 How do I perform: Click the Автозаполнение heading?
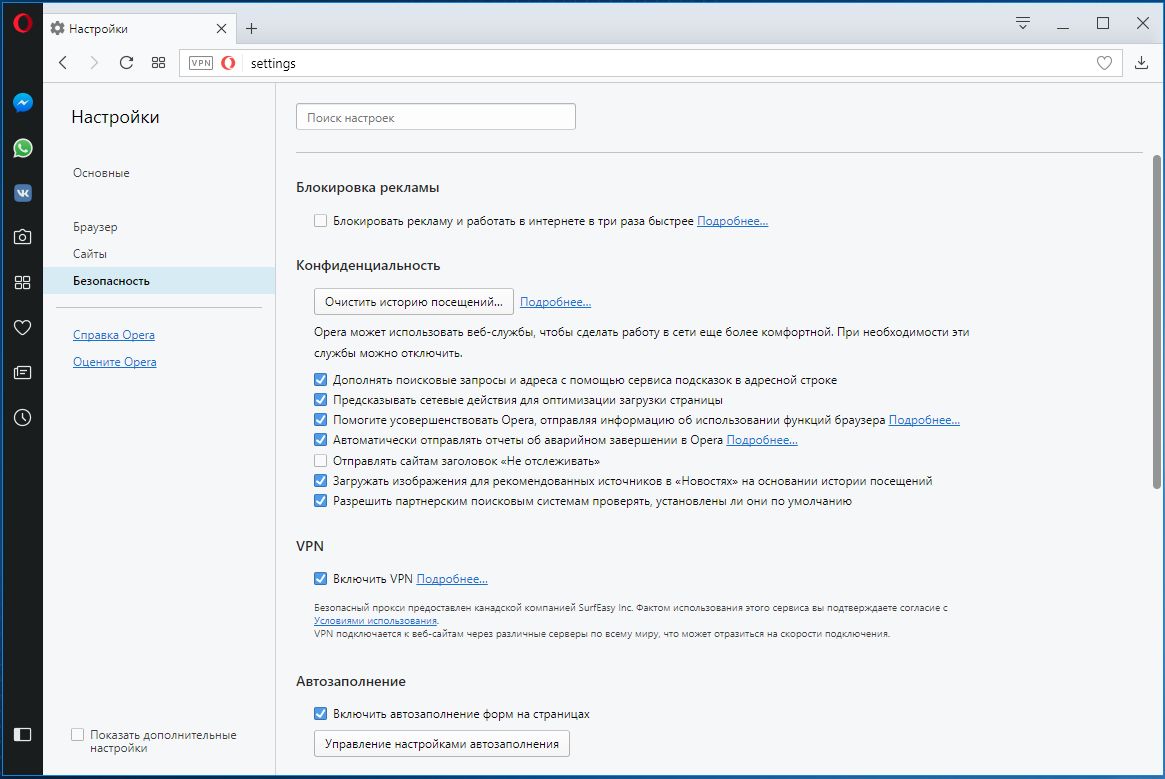[x=351, y=682]
